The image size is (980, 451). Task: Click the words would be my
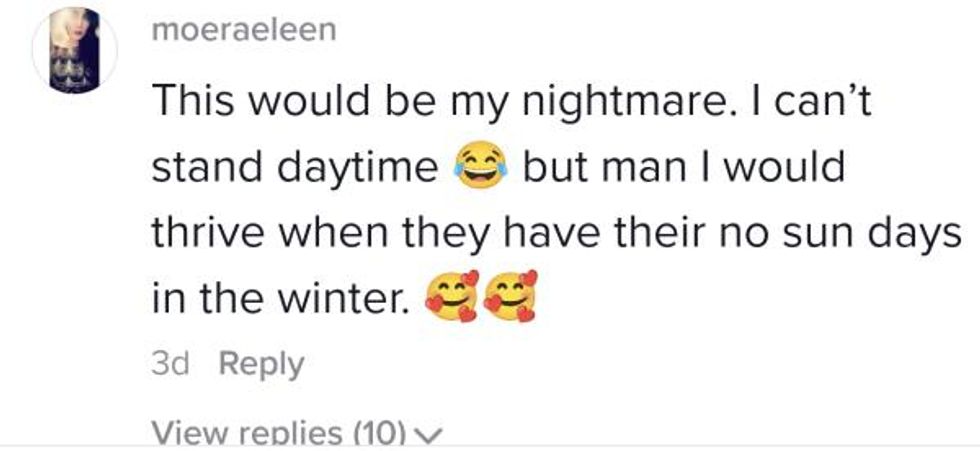(379, 102)
